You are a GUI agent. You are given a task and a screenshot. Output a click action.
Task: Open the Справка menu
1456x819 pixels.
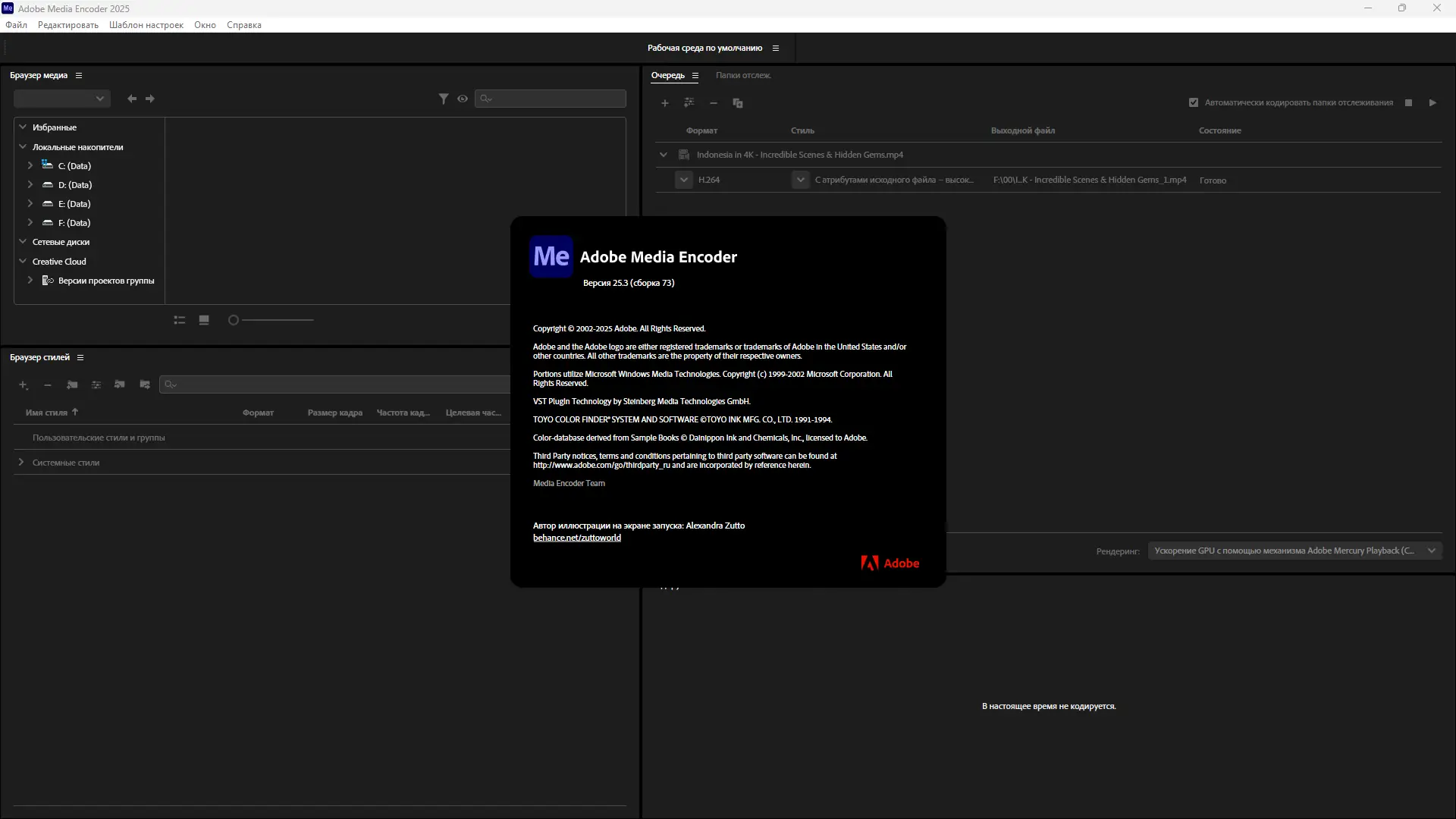pos(243,25)
